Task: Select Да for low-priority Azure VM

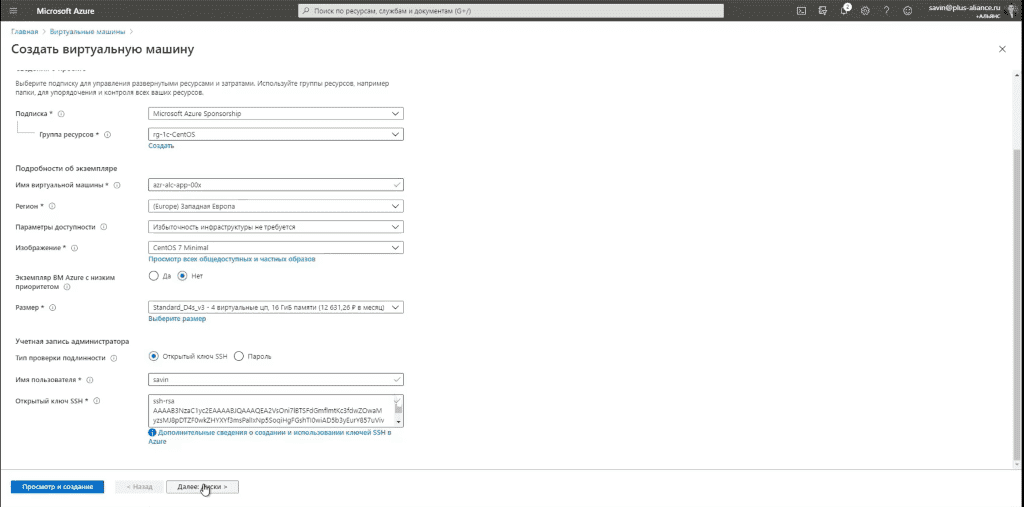Action: coord(153,276)
